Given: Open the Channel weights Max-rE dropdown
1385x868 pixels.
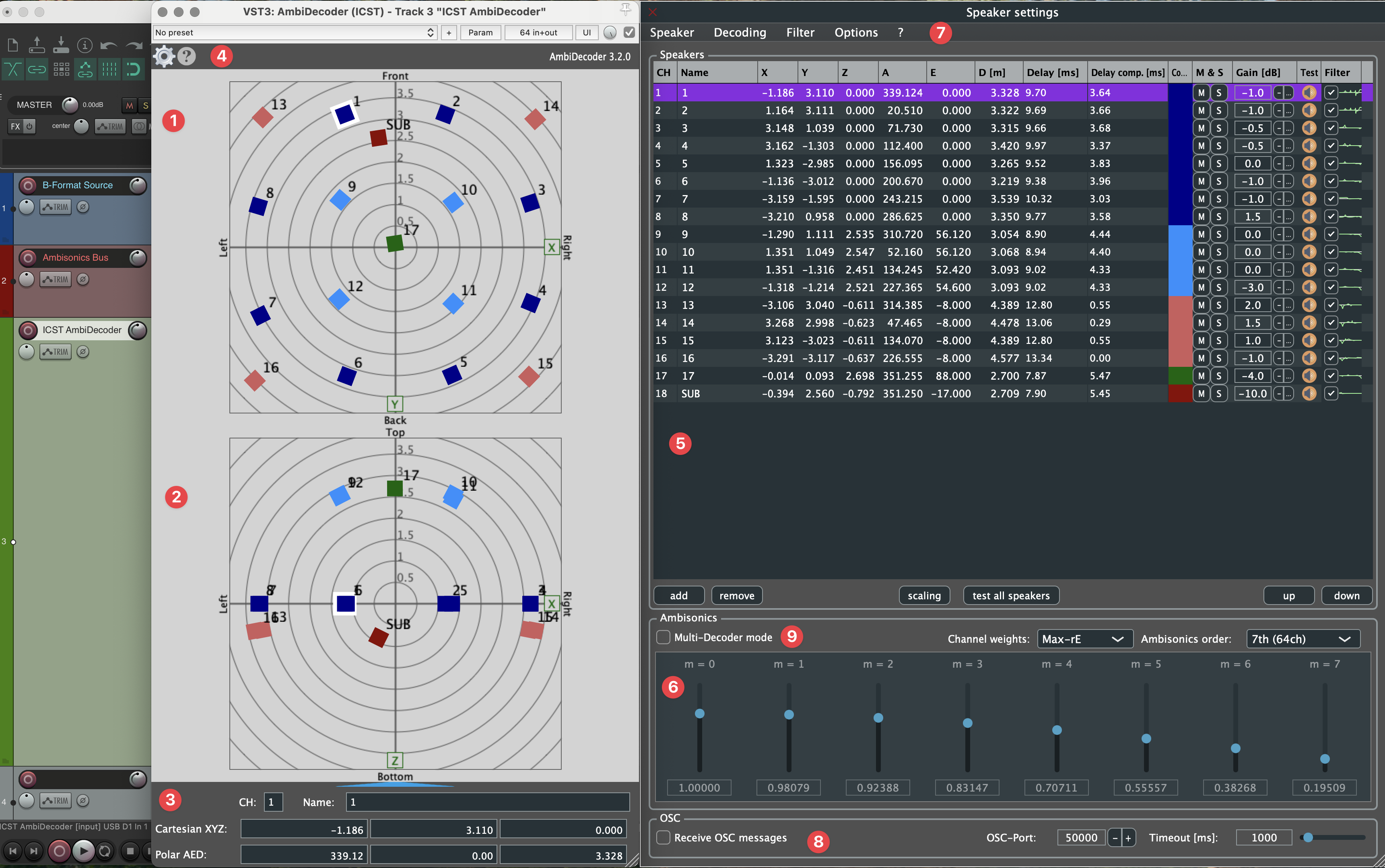Looking at the screenshot, I should (x=1084, y=639).
